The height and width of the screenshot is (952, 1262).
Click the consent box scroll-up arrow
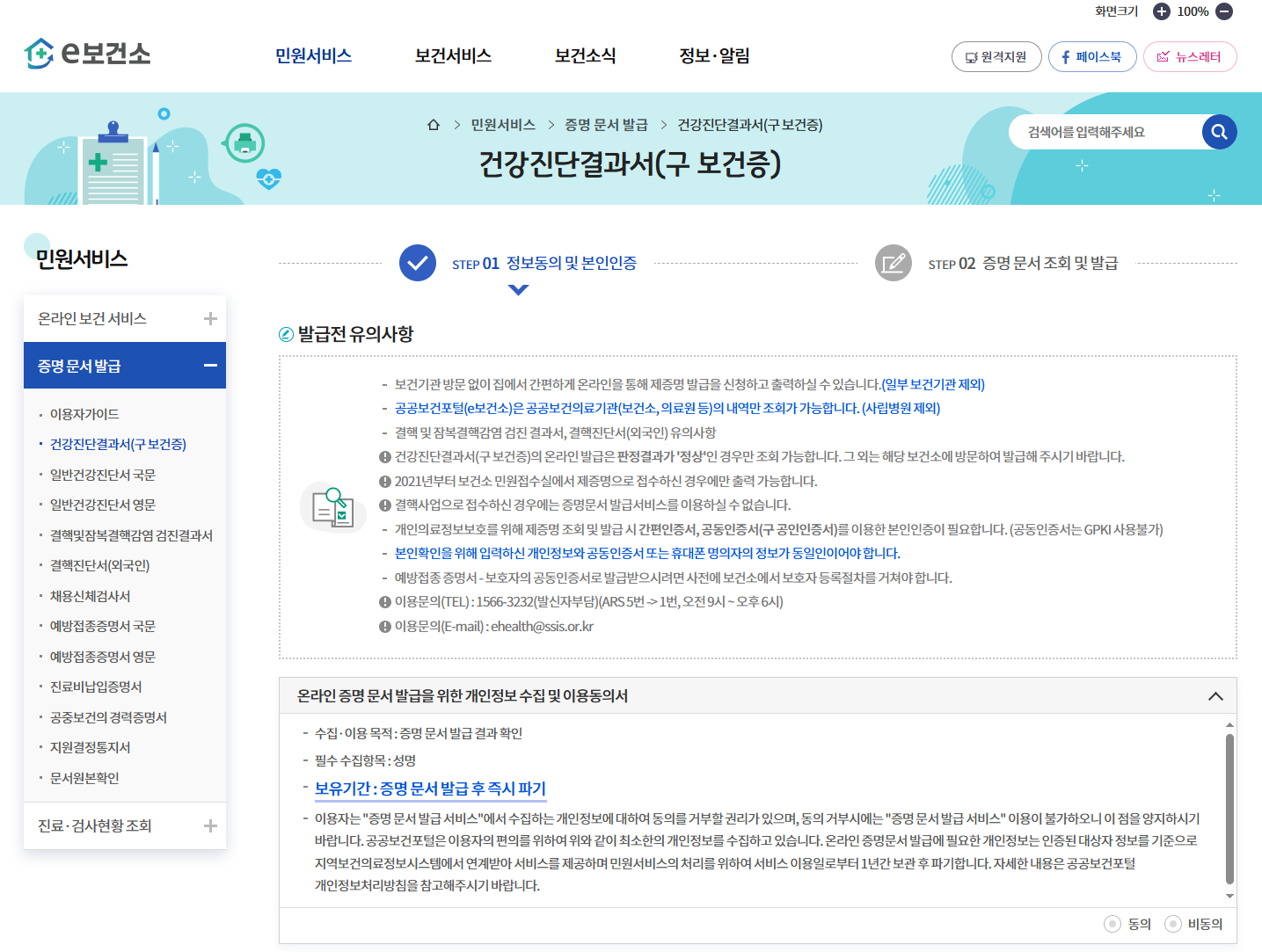1229,725
